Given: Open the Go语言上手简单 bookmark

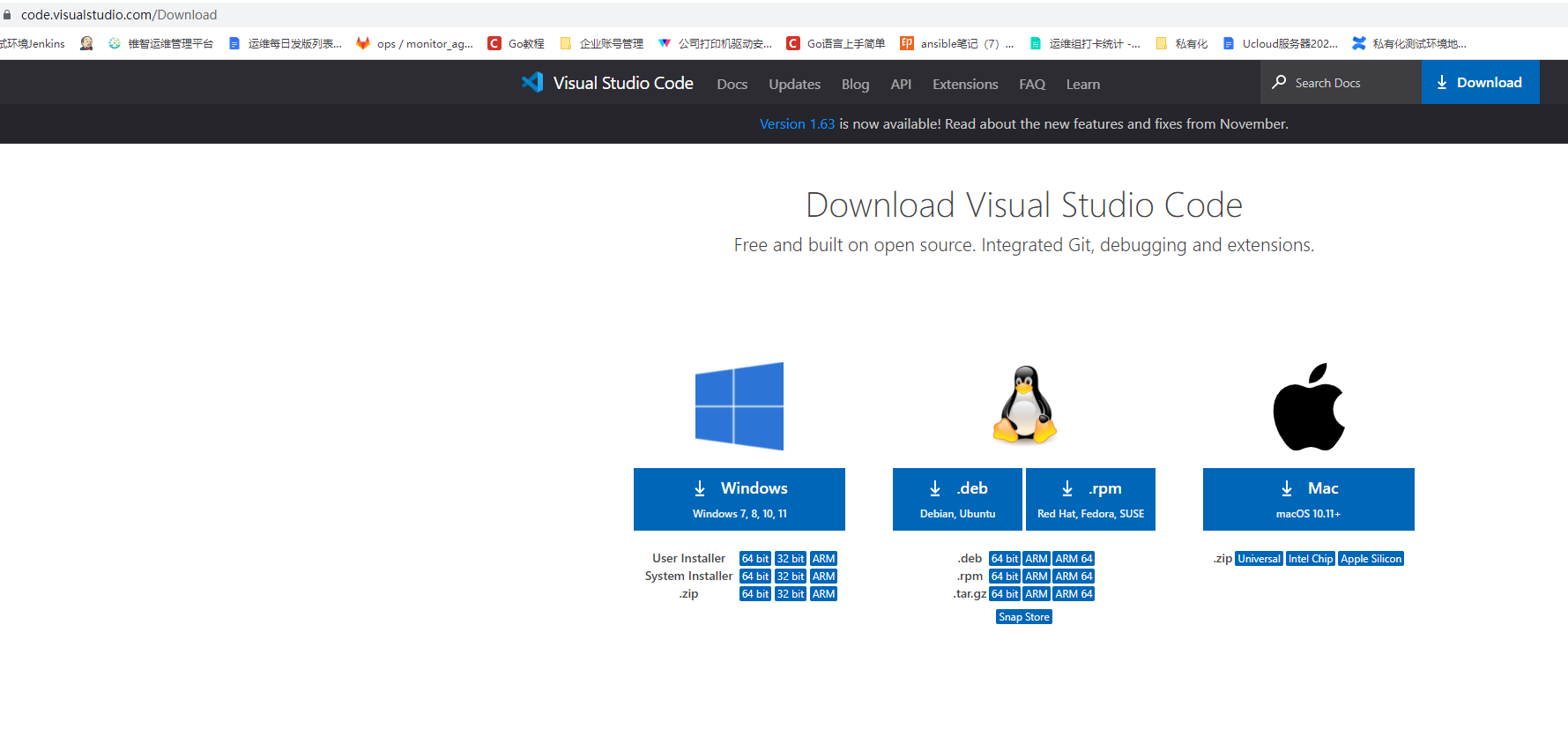Looking at the screenshot, I should tap(836, 43).
